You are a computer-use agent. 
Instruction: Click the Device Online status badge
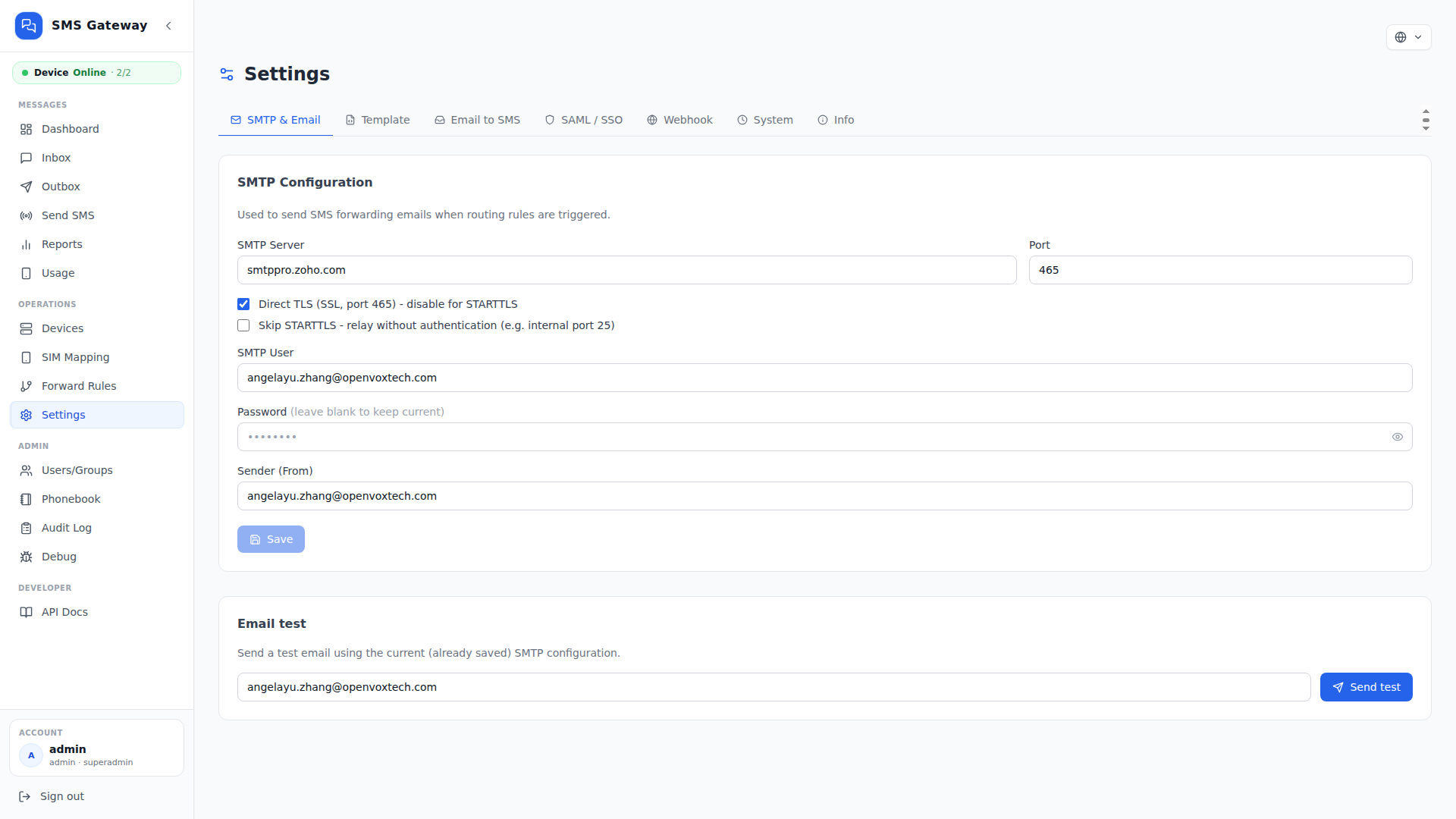[x=96, y=73]
